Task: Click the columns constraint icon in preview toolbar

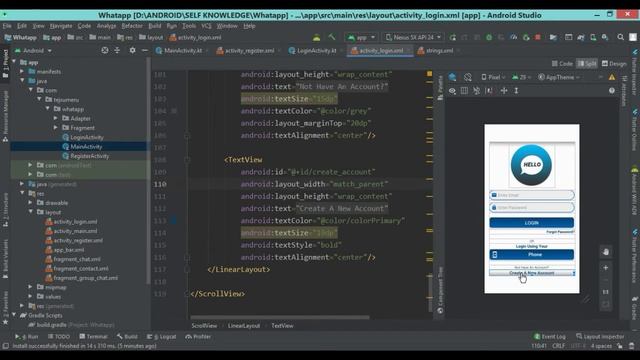Action: click(464, 91)
